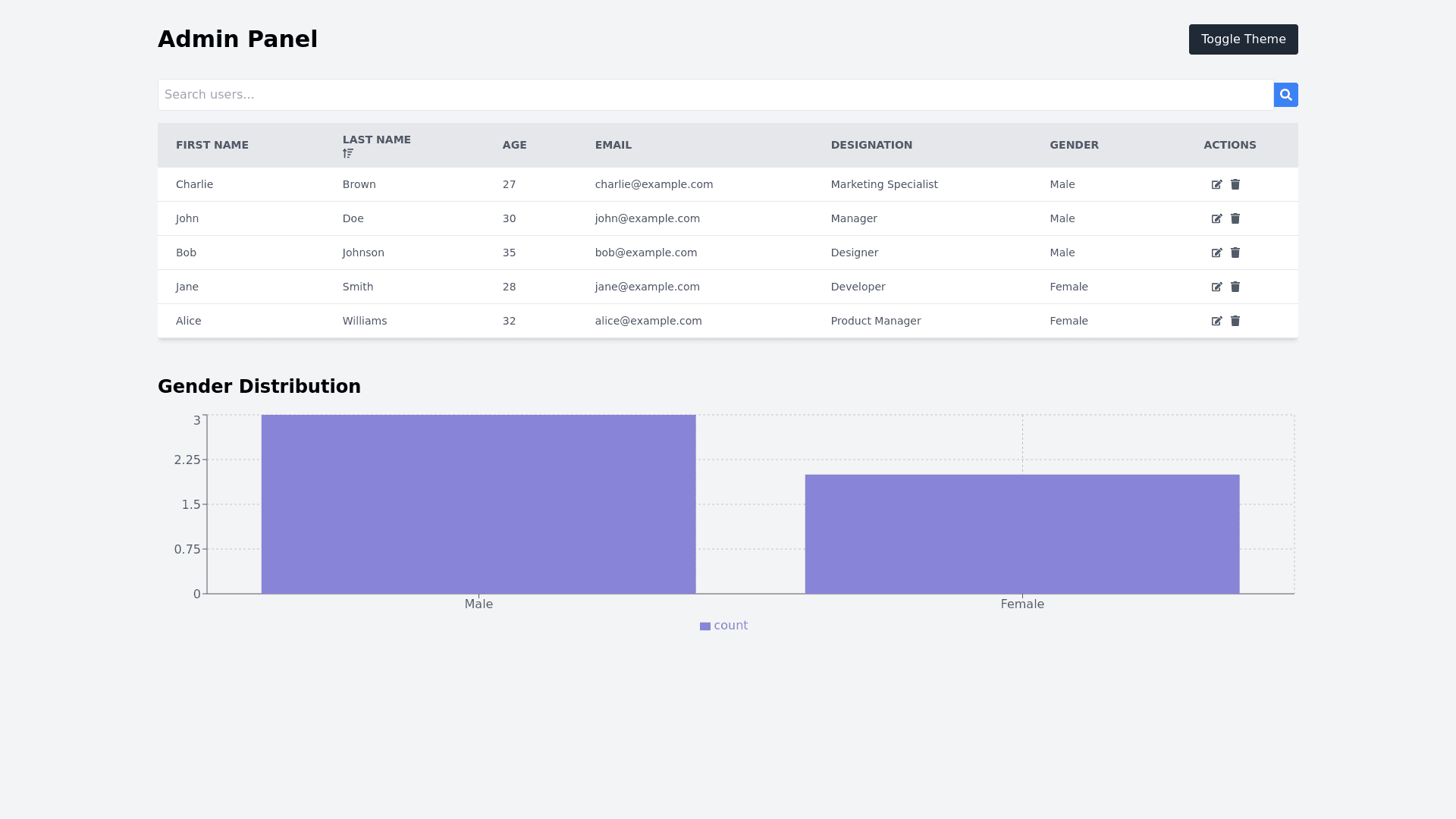Click the Email column header
Screen dimensions: 1456x819
pos(613,145)
